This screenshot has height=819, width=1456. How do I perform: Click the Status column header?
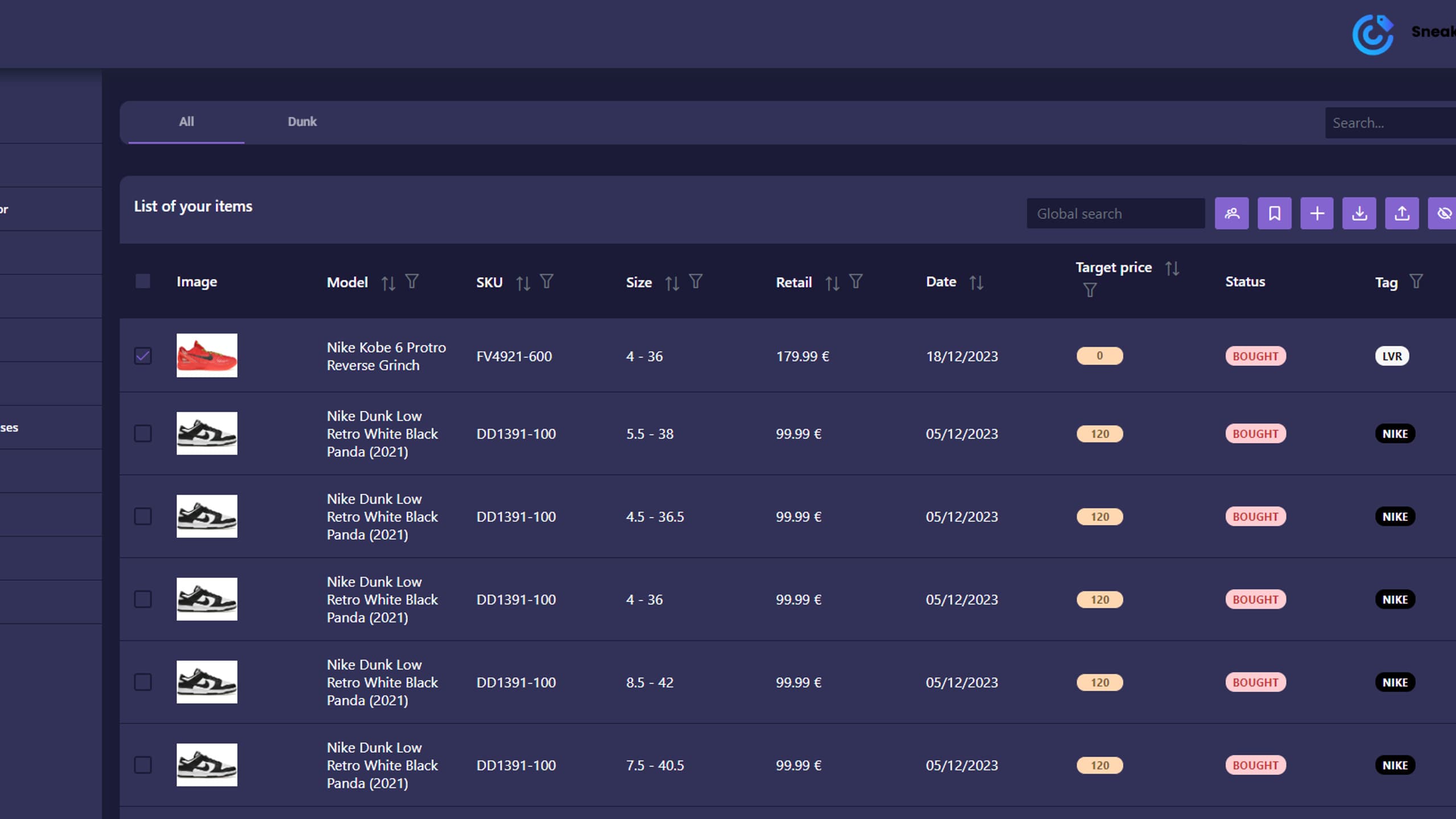1245,282
